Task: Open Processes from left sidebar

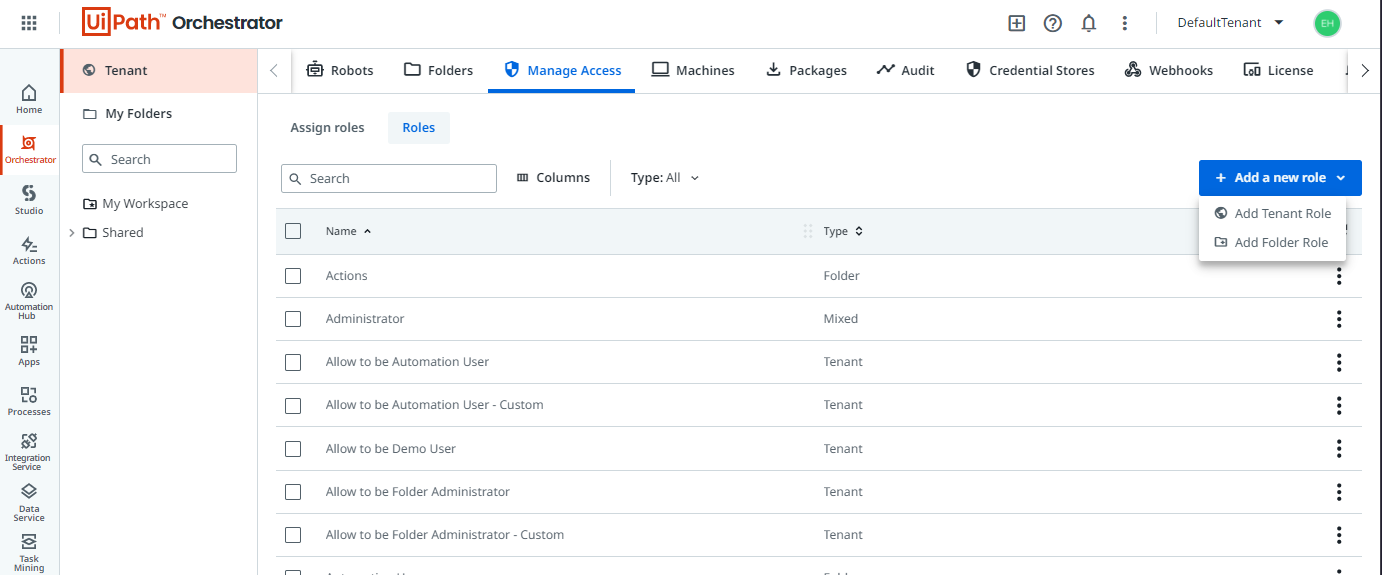Action: pos(29,401)
